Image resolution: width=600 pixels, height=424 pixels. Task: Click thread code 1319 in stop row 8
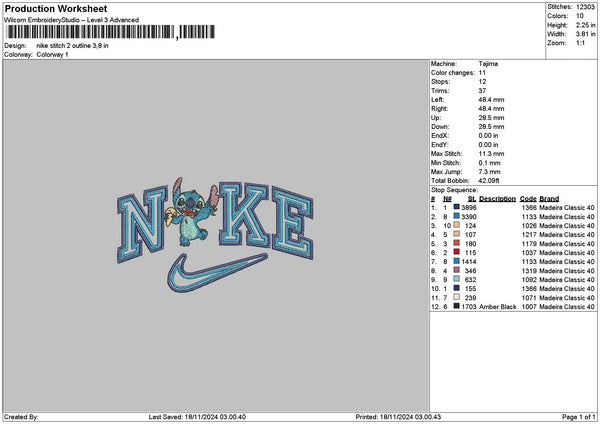tap(529, 271)
